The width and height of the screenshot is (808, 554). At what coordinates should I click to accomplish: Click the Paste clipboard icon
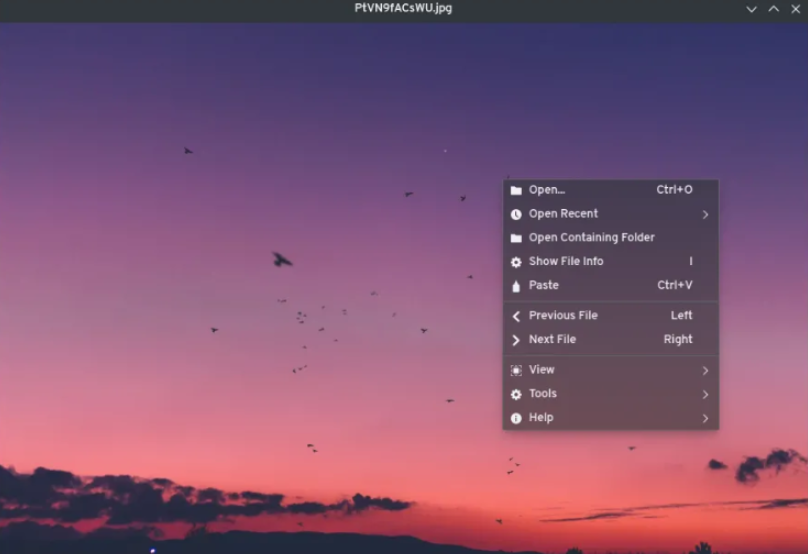(516, 286)
